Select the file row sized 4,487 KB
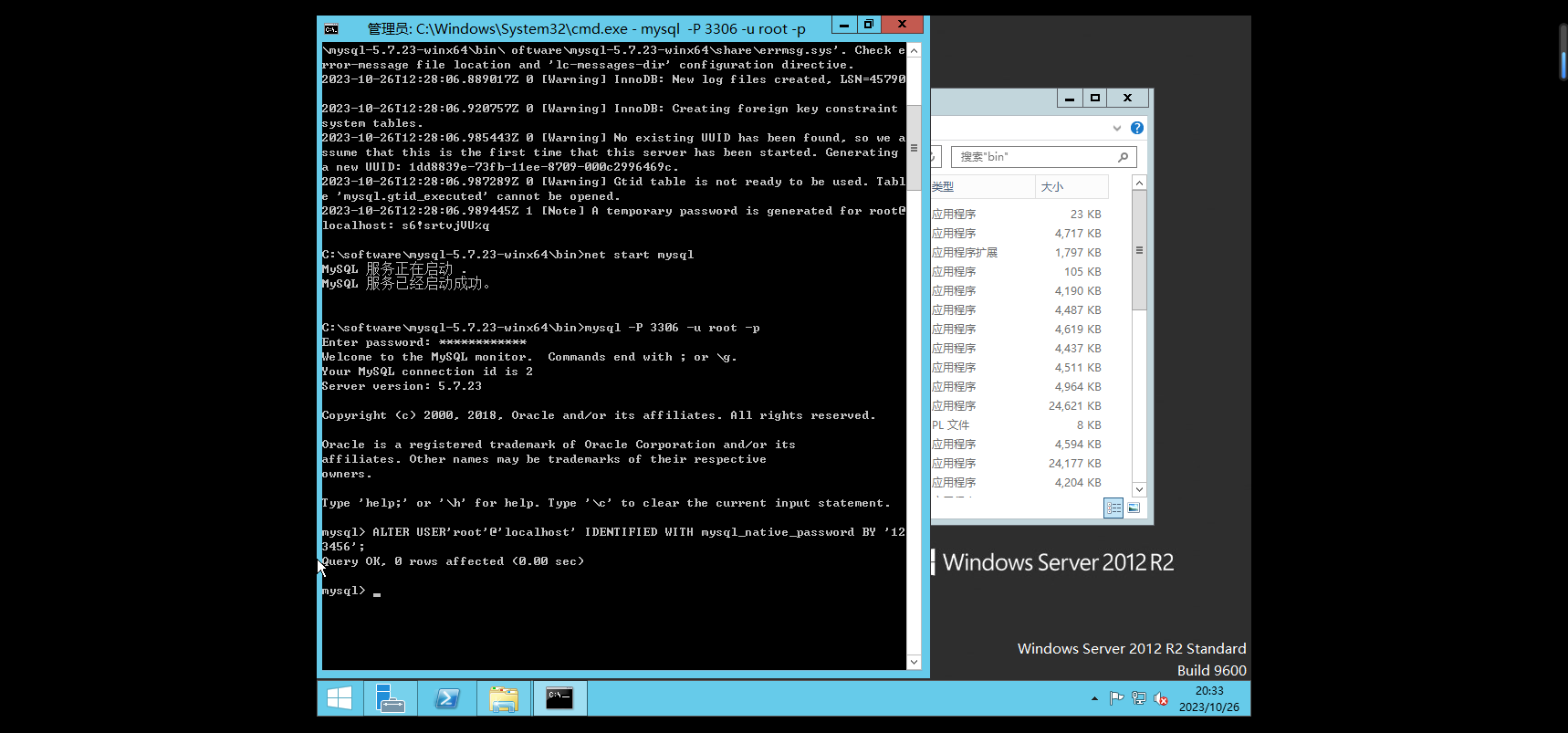 (1019, 310)
